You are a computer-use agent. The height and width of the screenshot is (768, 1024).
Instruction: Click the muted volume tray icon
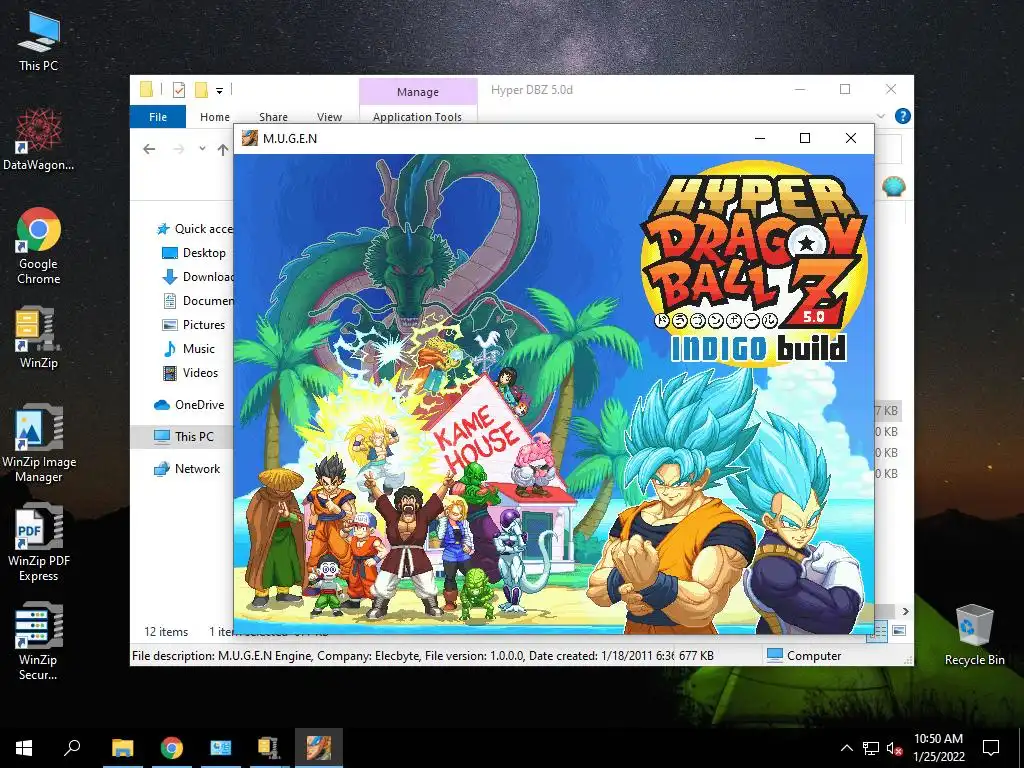click(x=894, y=748)
